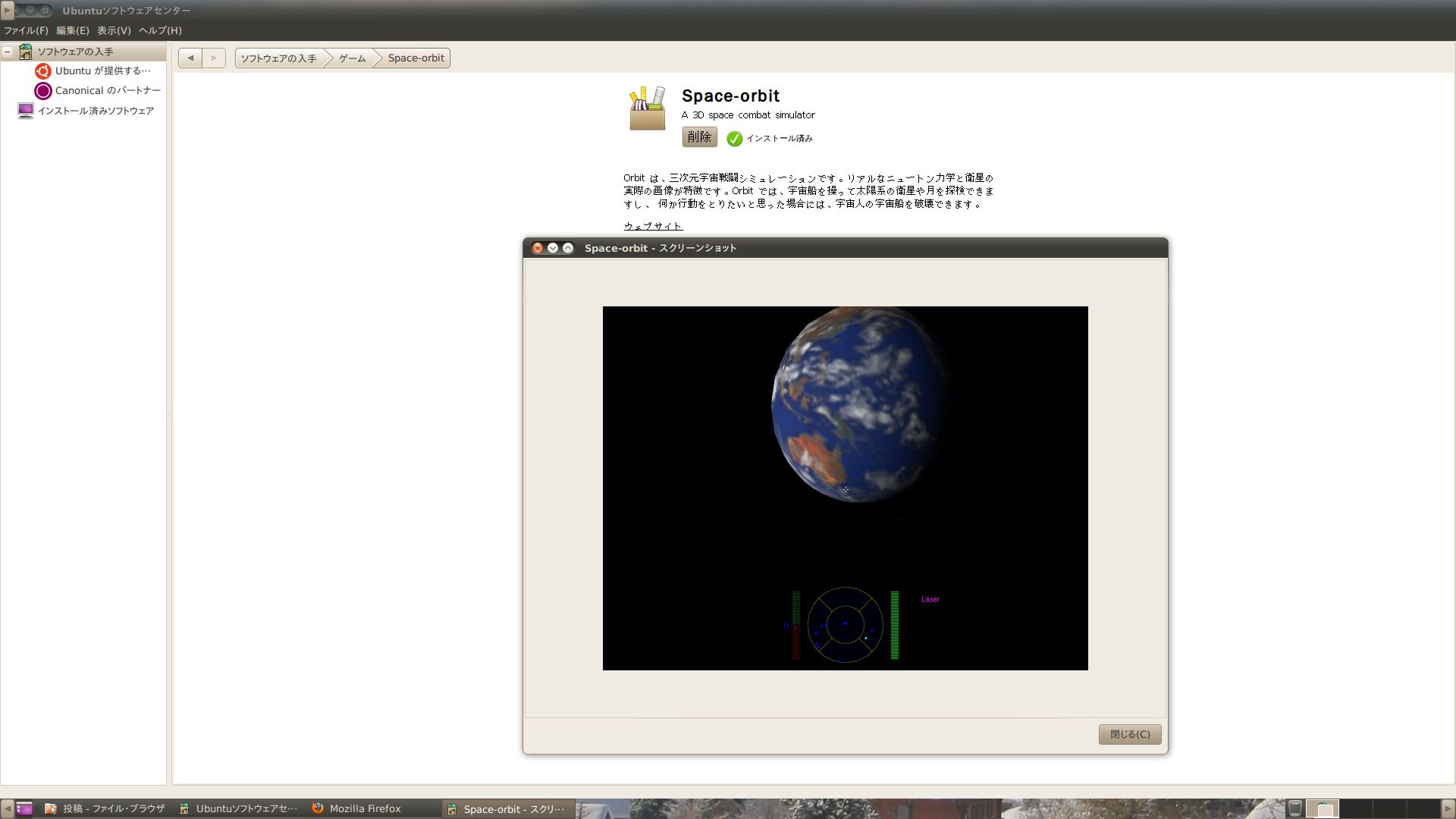Click Ubuntu が提供する… sidebar entry
The height and width of the screenshot is (819, 1456).
103,71
